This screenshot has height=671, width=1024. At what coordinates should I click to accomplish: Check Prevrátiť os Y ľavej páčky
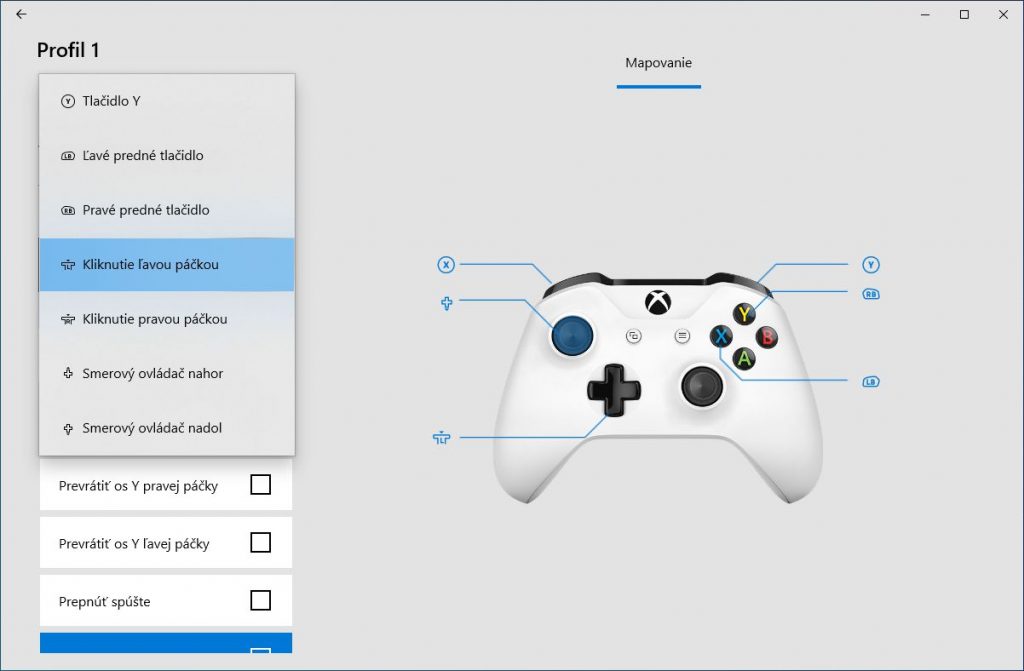261,542
